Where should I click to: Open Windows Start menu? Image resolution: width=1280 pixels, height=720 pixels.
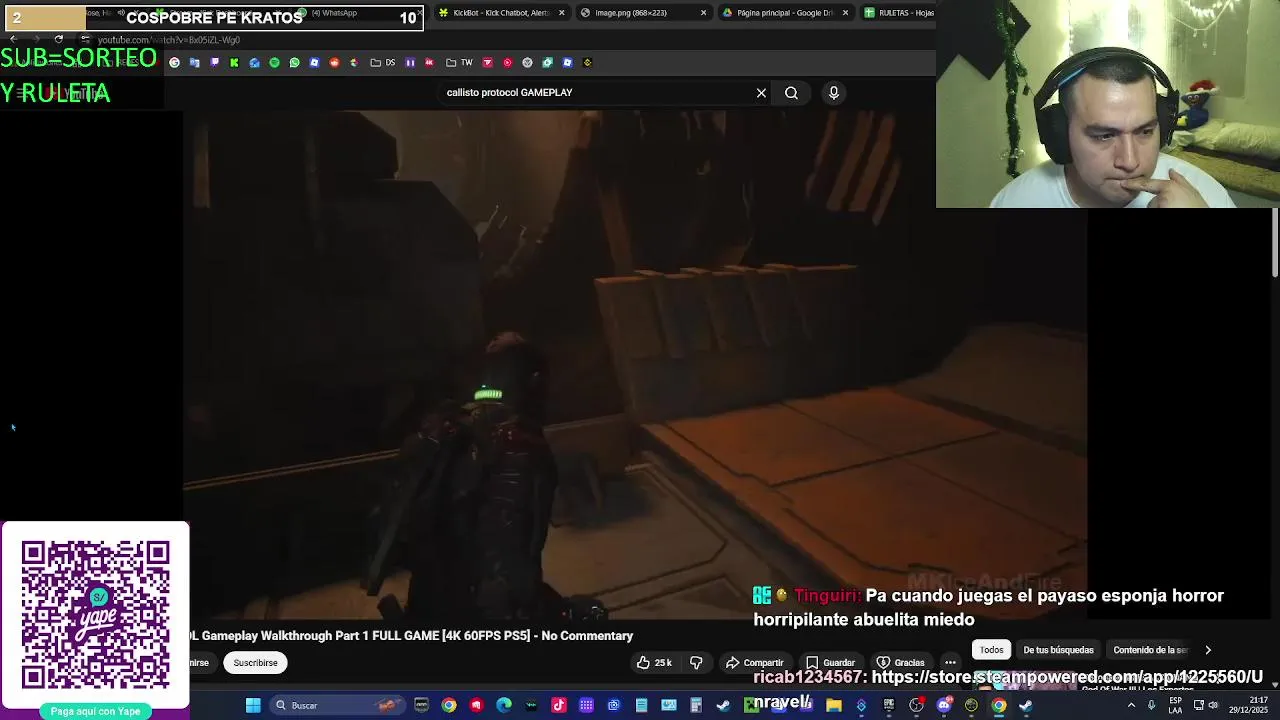[x=252, y=705]
